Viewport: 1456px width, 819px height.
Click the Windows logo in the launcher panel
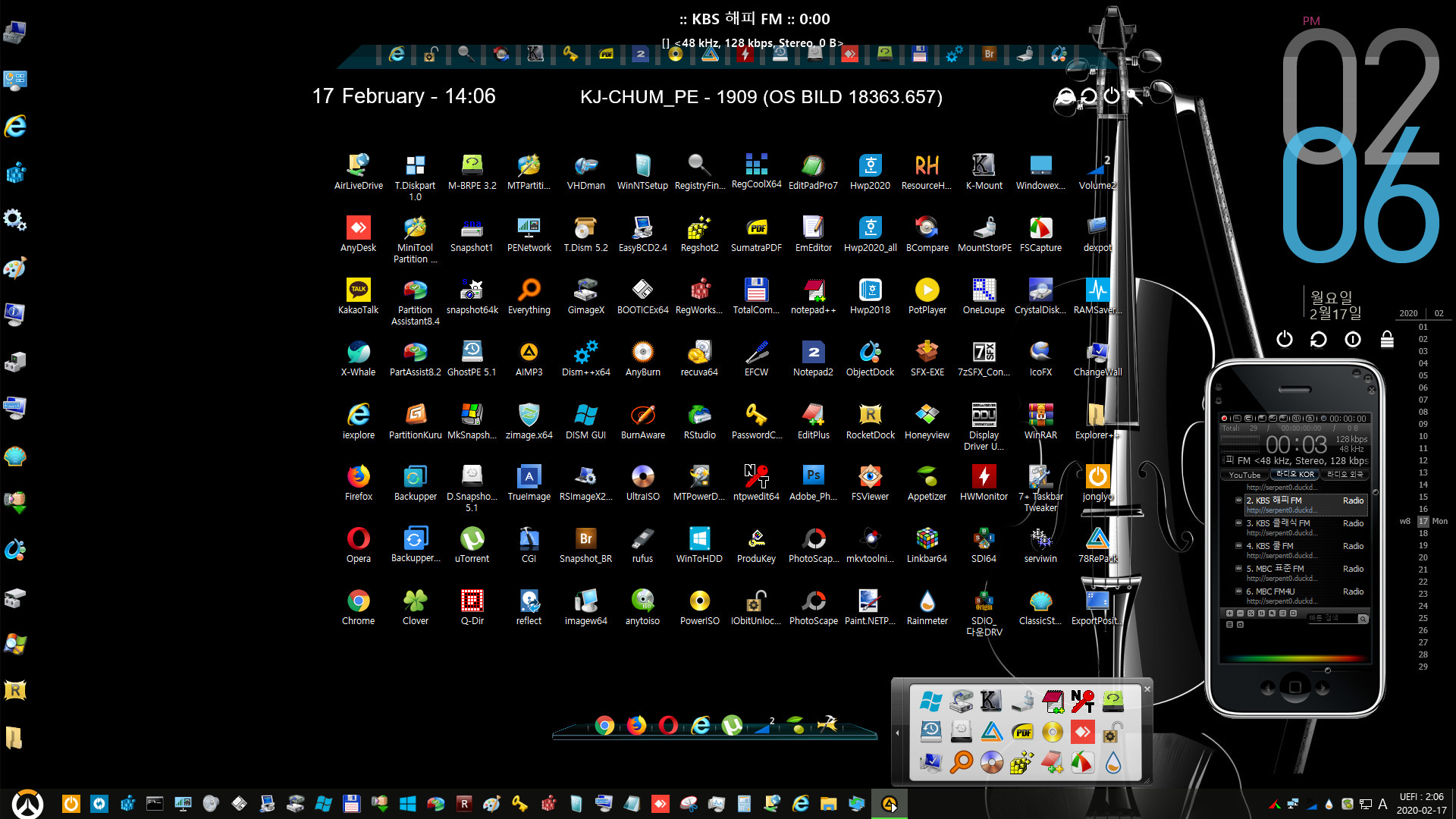coord(930,701)
